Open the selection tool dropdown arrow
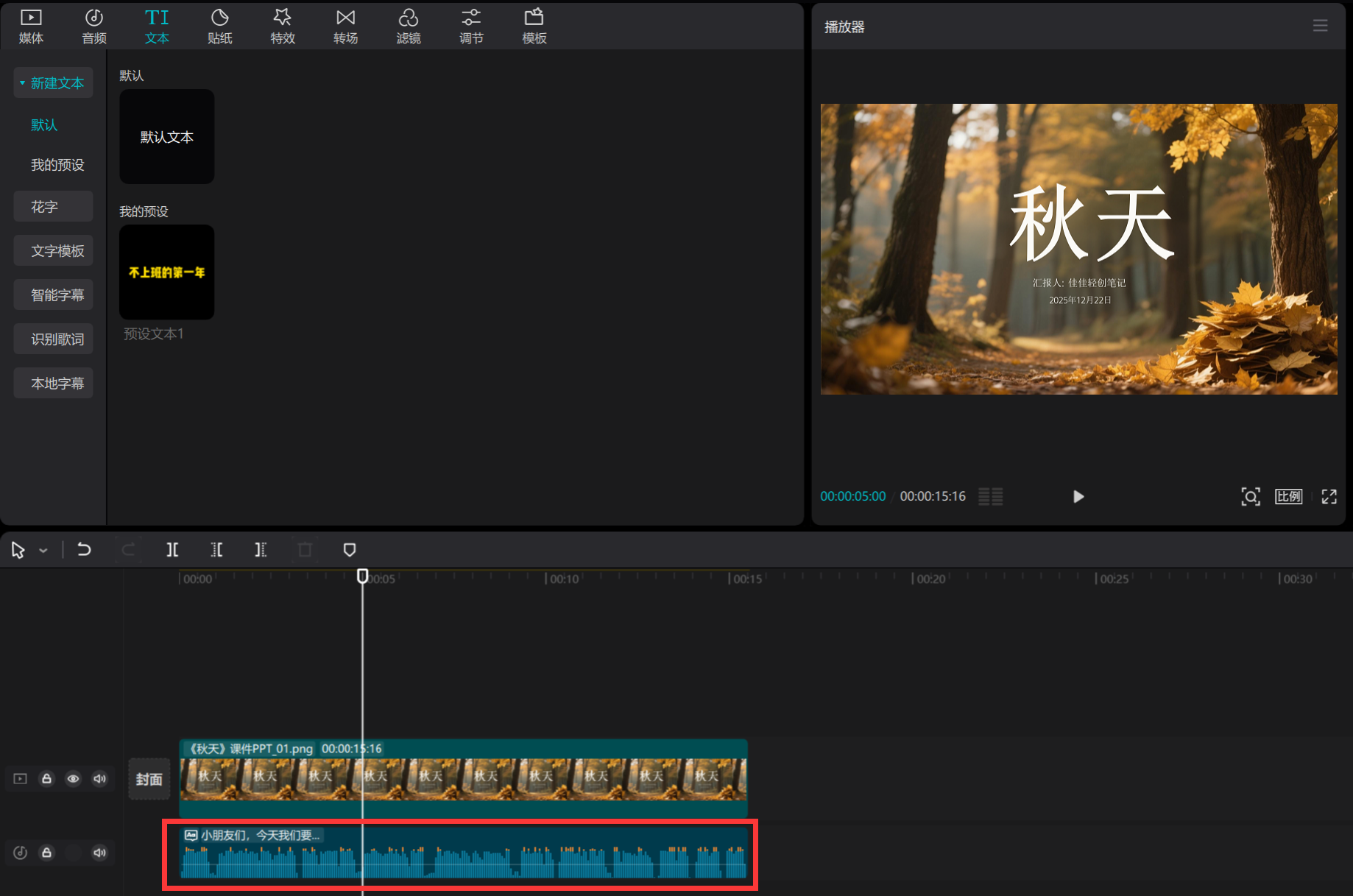 [x=43, y=551]
